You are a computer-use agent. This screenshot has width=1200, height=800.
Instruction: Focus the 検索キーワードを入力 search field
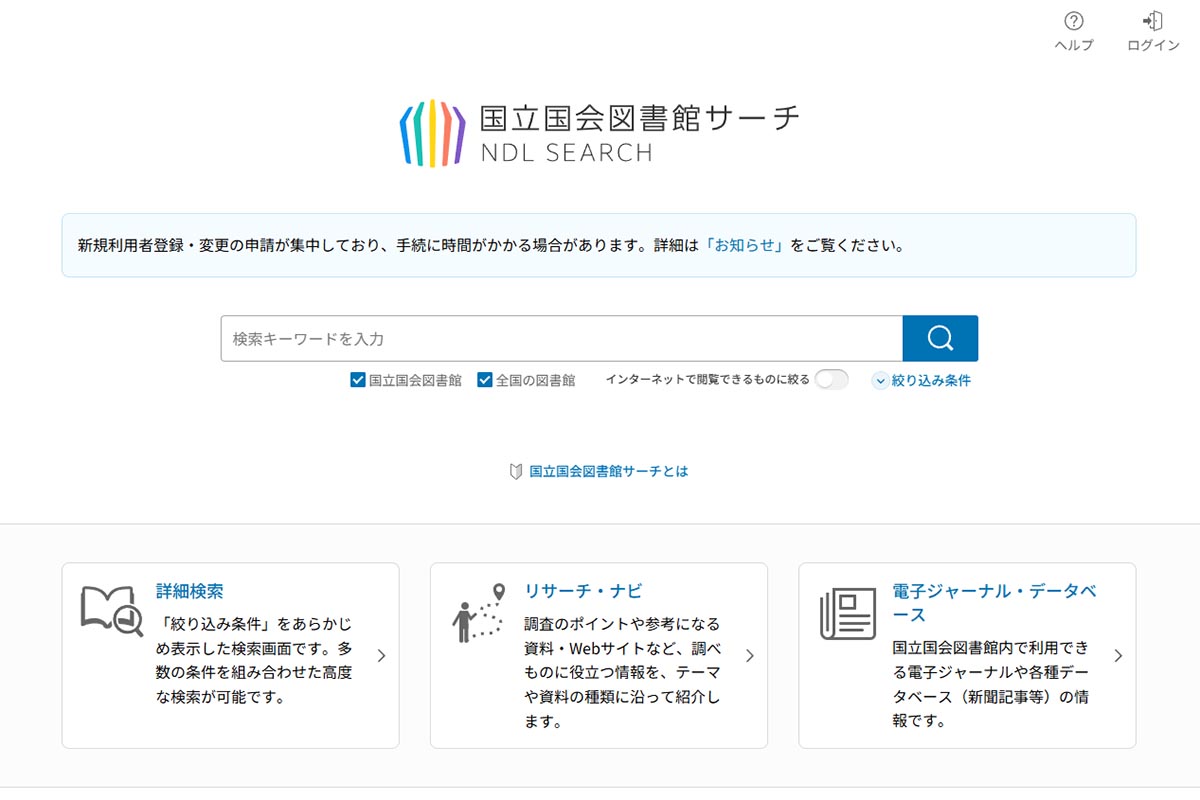(562, 338)
